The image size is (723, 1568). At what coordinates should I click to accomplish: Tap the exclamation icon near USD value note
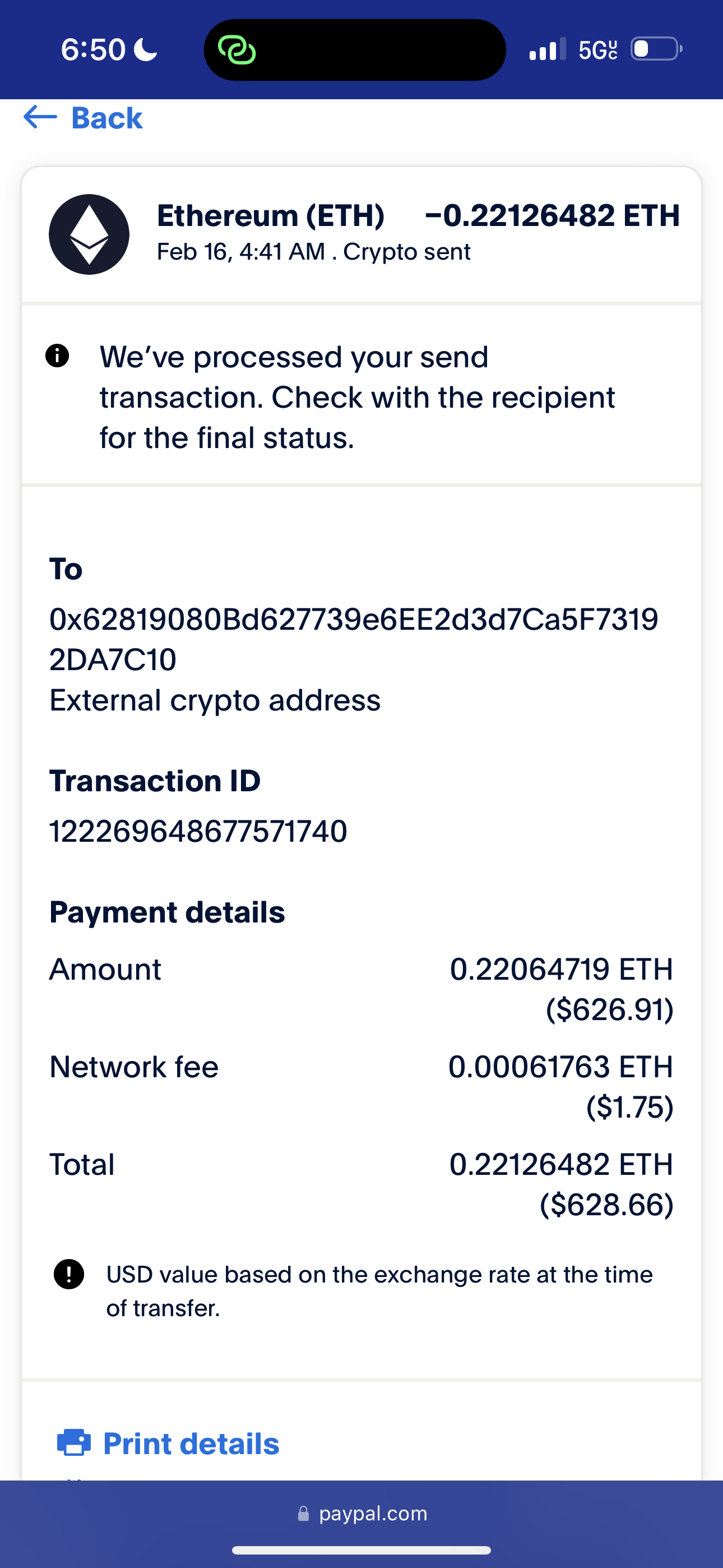(69, 1274)
